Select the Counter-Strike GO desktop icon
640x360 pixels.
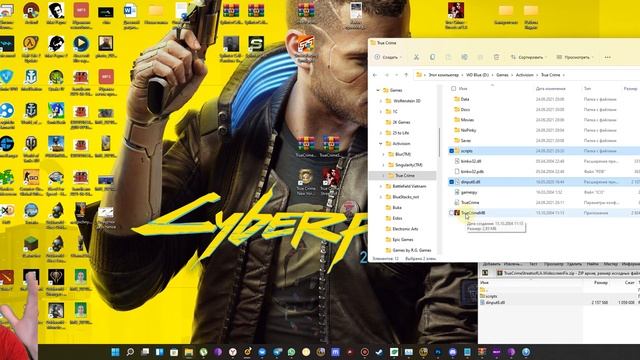tap(31, 177)
